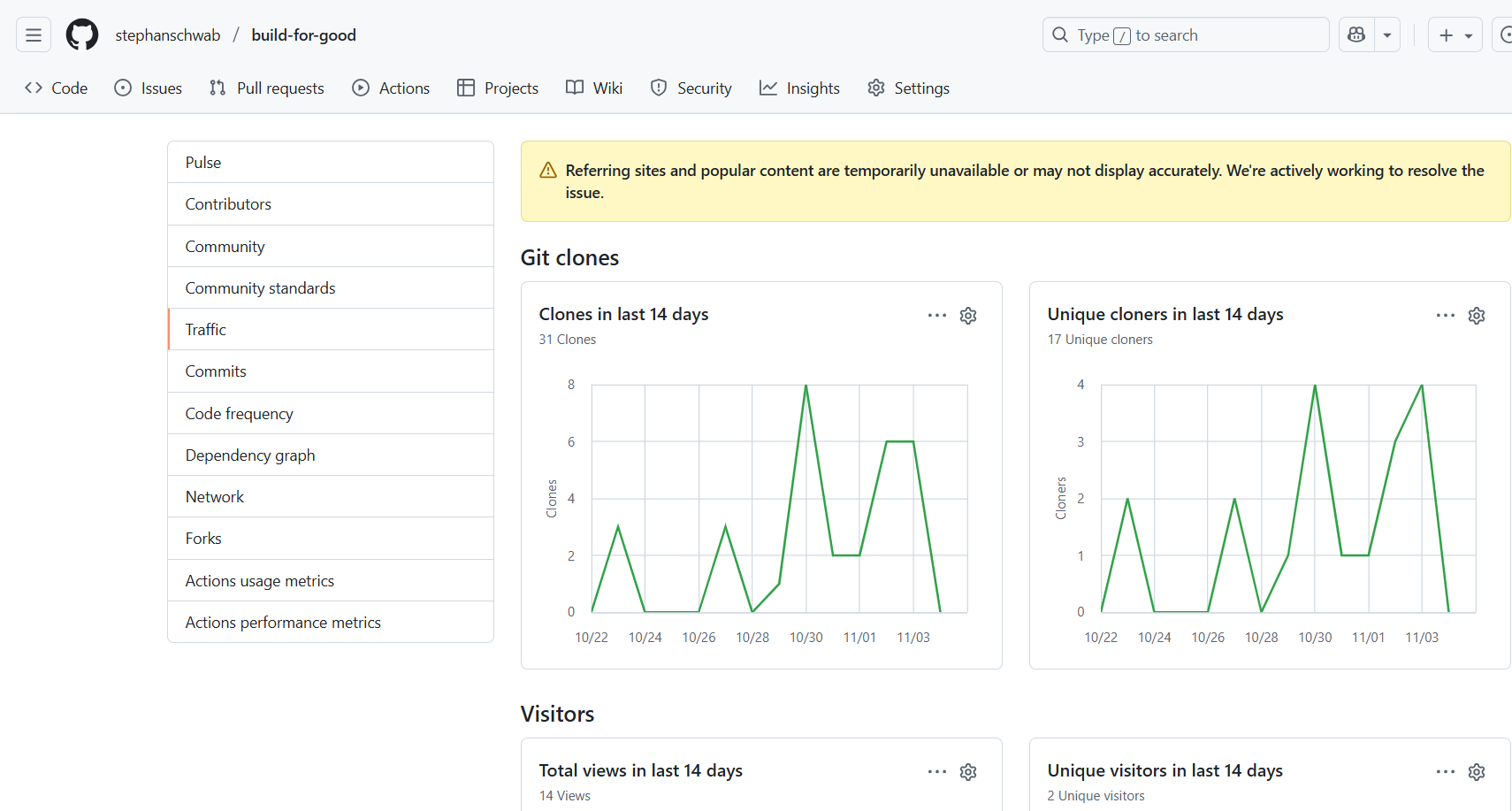Select Dependency graph in the sidebar
Screen dimensions: 1512x811
pos(250,455)
